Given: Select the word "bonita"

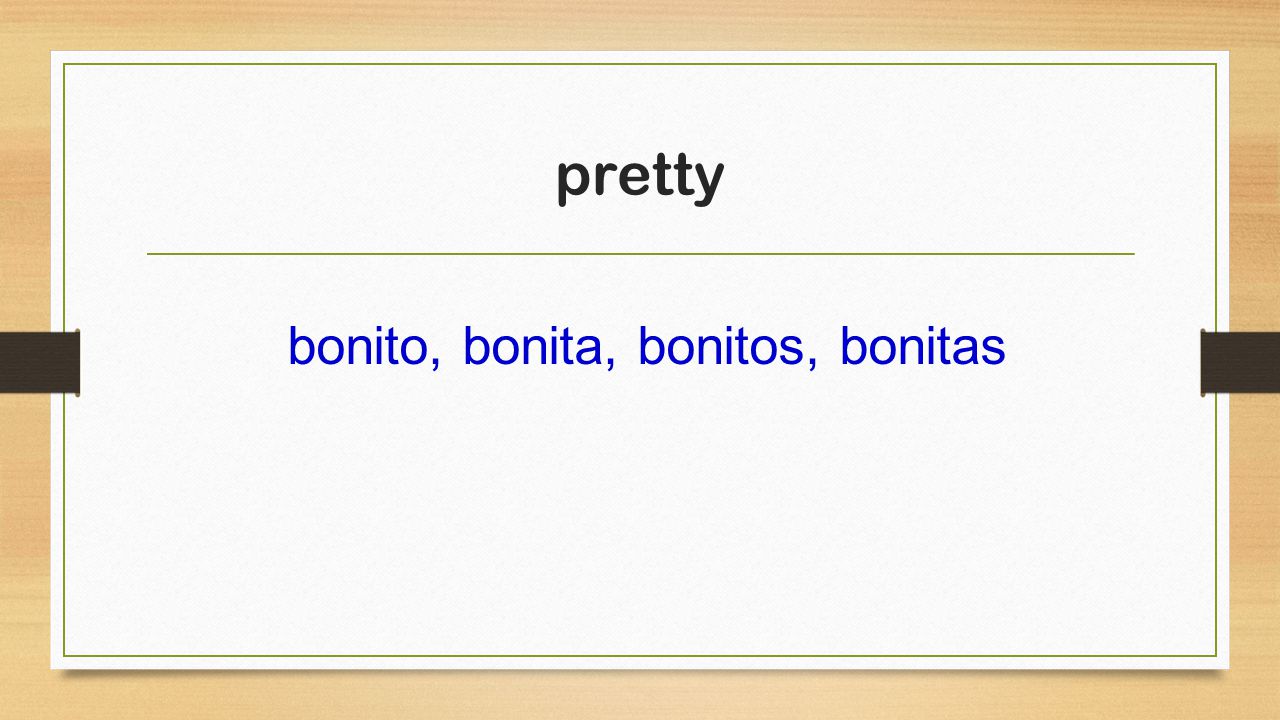Looking at the screenshot, I should point(534,346).
